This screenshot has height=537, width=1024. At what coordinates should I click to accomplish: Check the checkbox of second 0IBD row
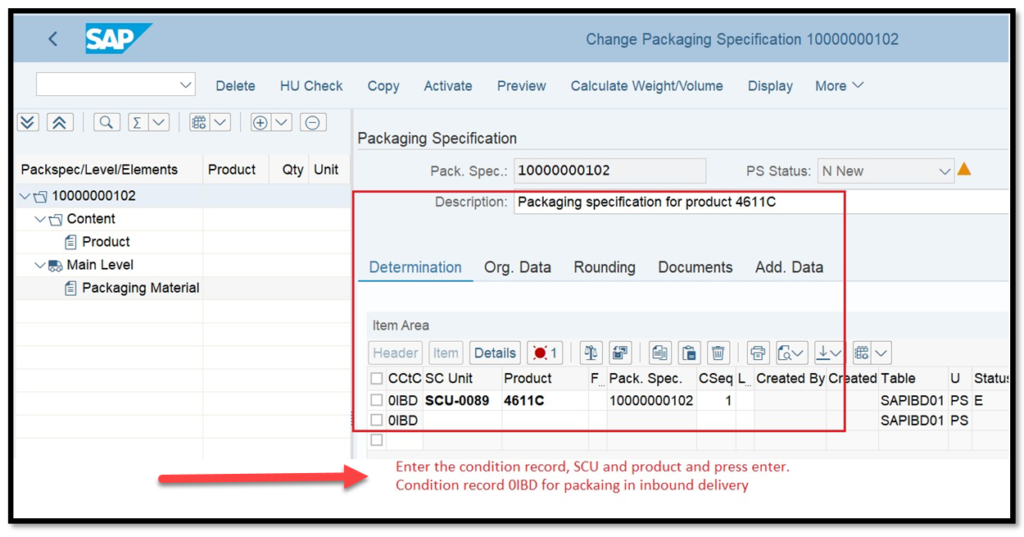[x=377, y=420]
